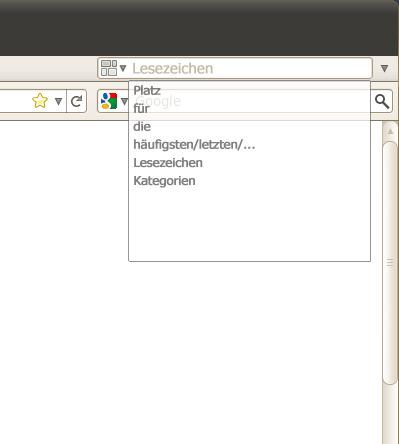Select the 'Kategorien' entry
This screenshot has width=399, height=444.
[164, 181]
